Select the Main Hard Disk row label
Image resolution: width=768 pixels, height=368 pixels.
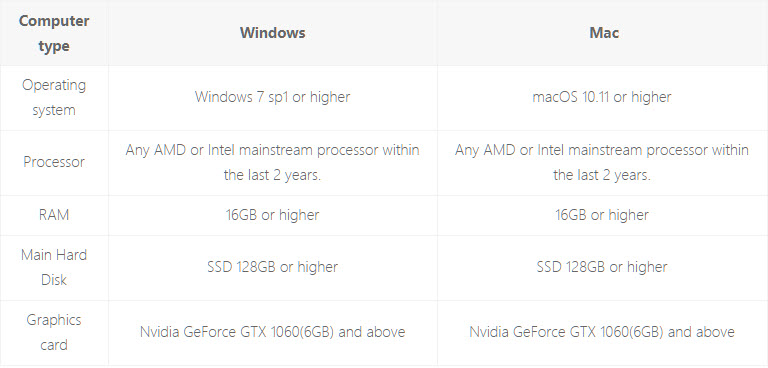54,268
